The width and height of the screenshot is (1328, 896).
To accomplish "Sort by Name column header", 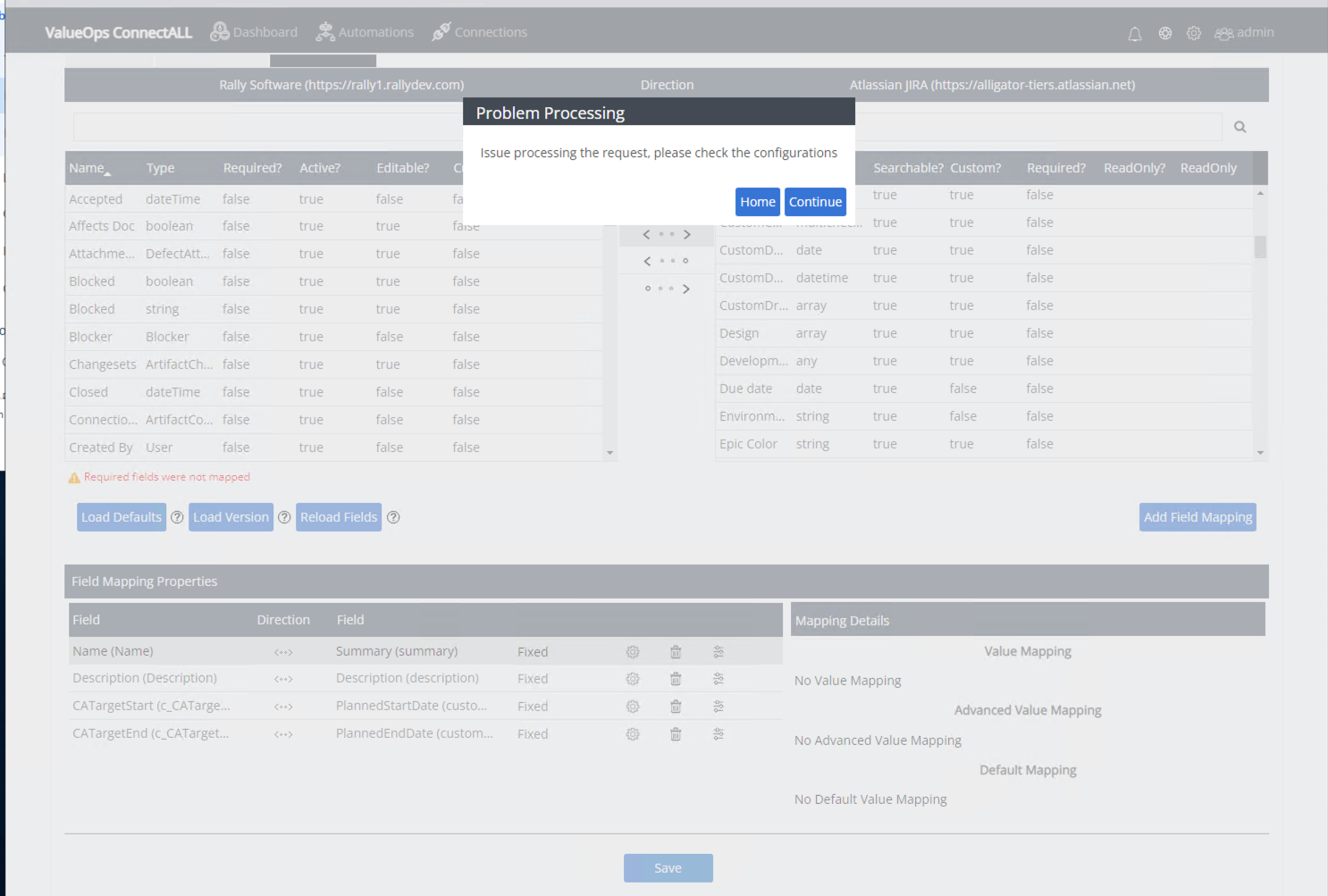I will [x=88, y=168].
